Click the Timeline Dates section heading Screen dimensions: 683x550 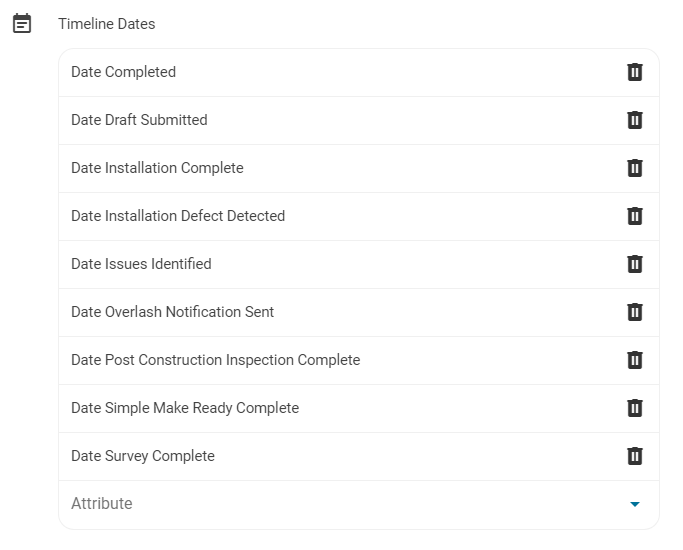pos(107,23)
